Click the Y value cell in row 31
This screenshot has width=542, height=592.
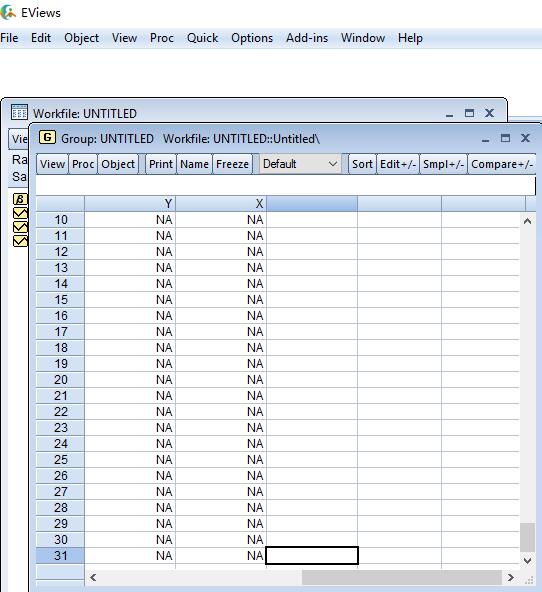pos(130,556)
